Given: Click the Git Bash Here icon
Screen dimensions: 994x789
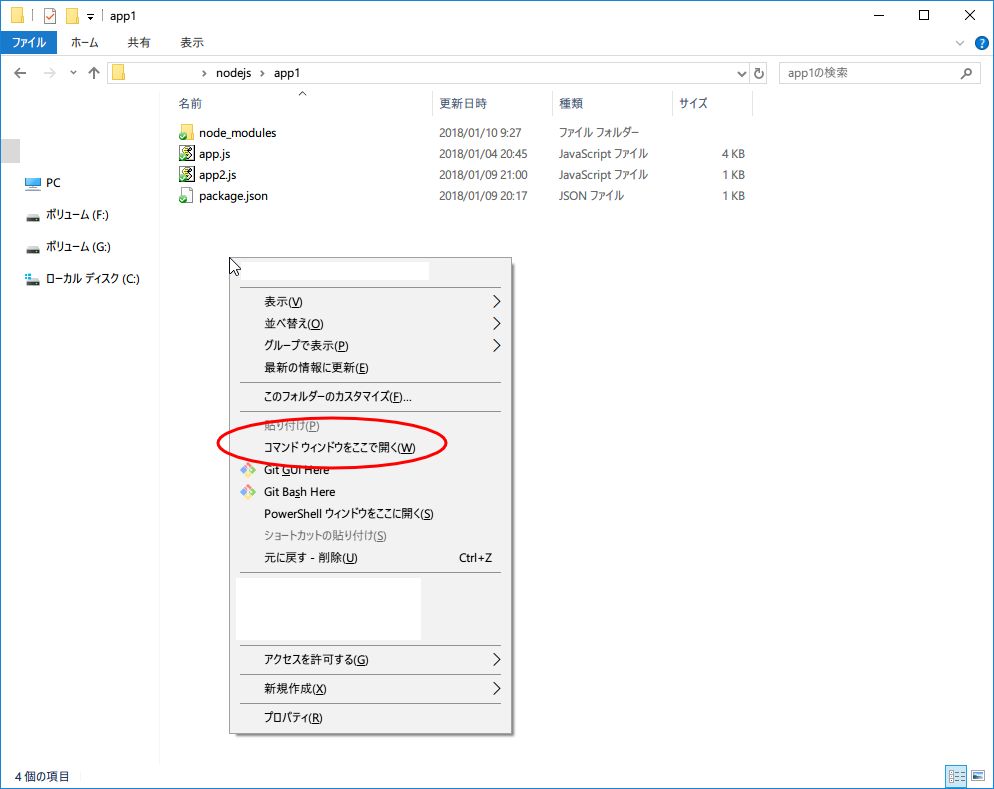Looking at the screenshot, I should click(x=247, y=492).
